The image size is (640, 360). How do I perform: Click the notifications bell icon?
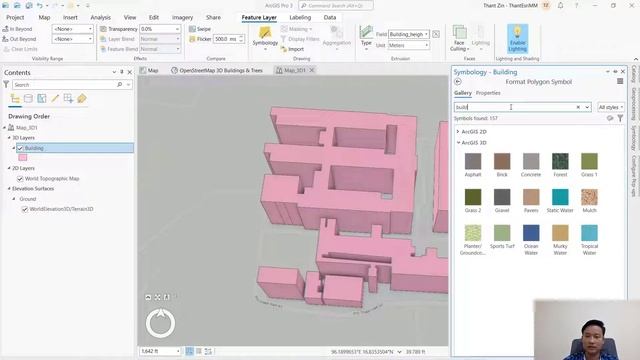coord(560,6)
